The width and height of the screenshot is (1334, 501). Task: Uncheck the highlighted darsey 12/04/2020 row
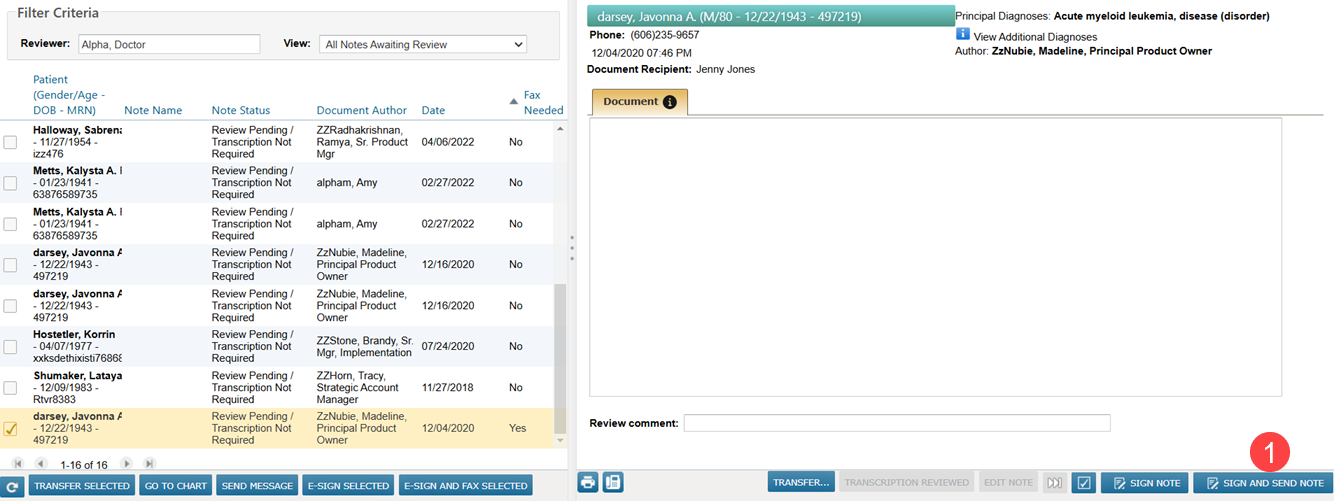pos(10,429)
